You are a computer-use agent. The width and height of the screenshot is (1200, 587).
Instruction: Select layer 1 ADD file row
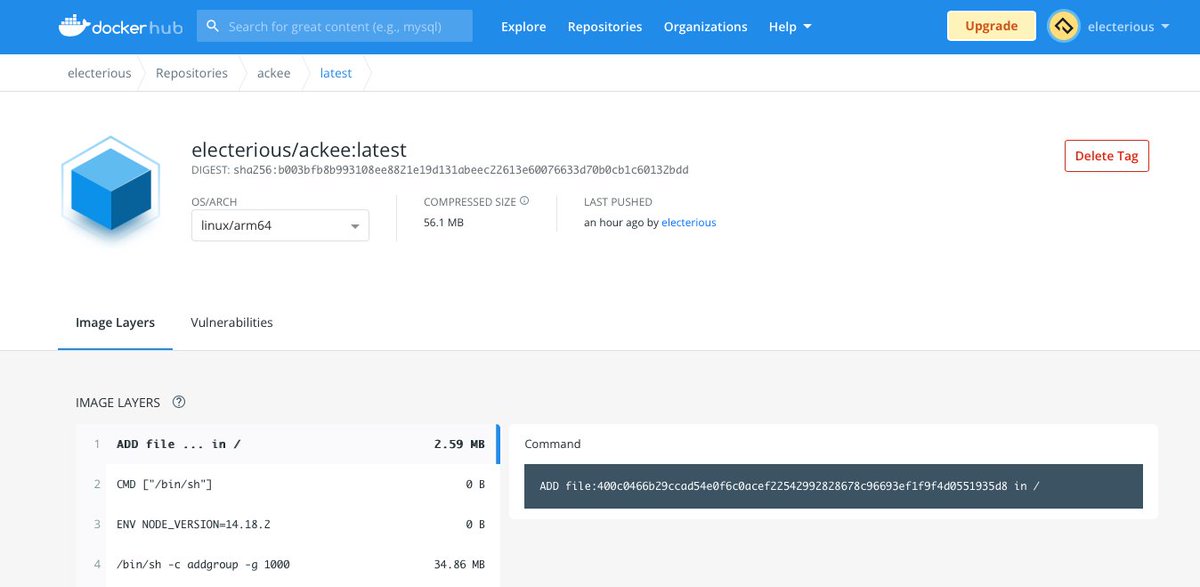coord(288,444)
